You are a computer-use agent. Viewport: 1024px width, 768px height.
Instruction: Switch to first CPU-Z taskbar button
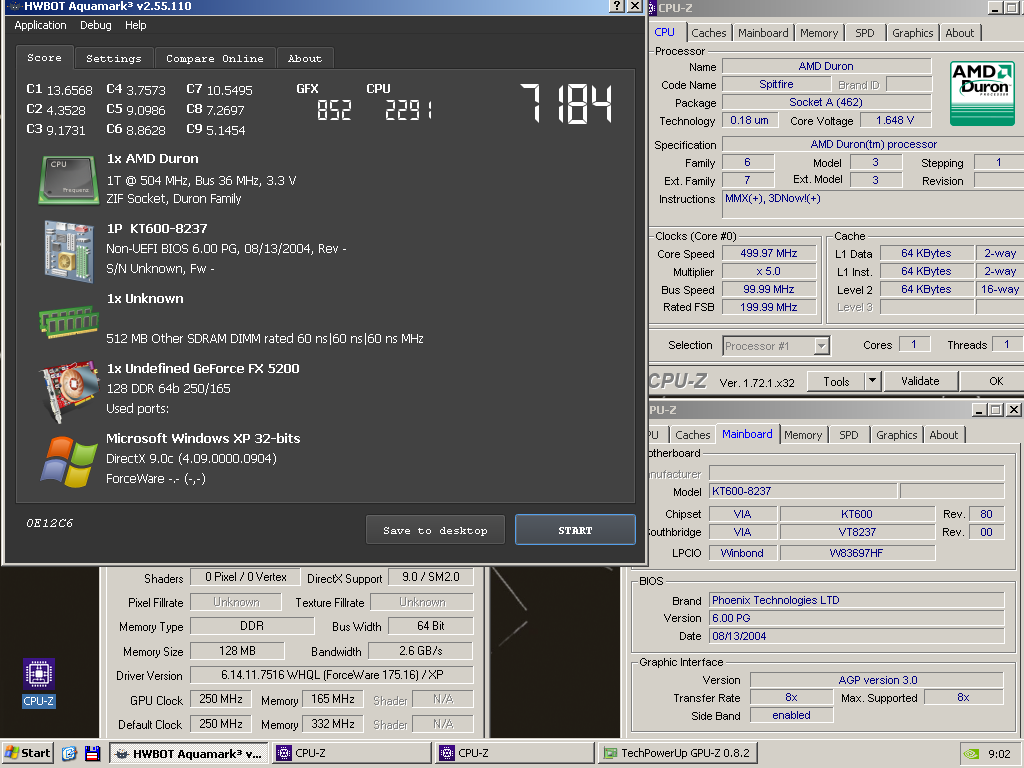(352, 753)
